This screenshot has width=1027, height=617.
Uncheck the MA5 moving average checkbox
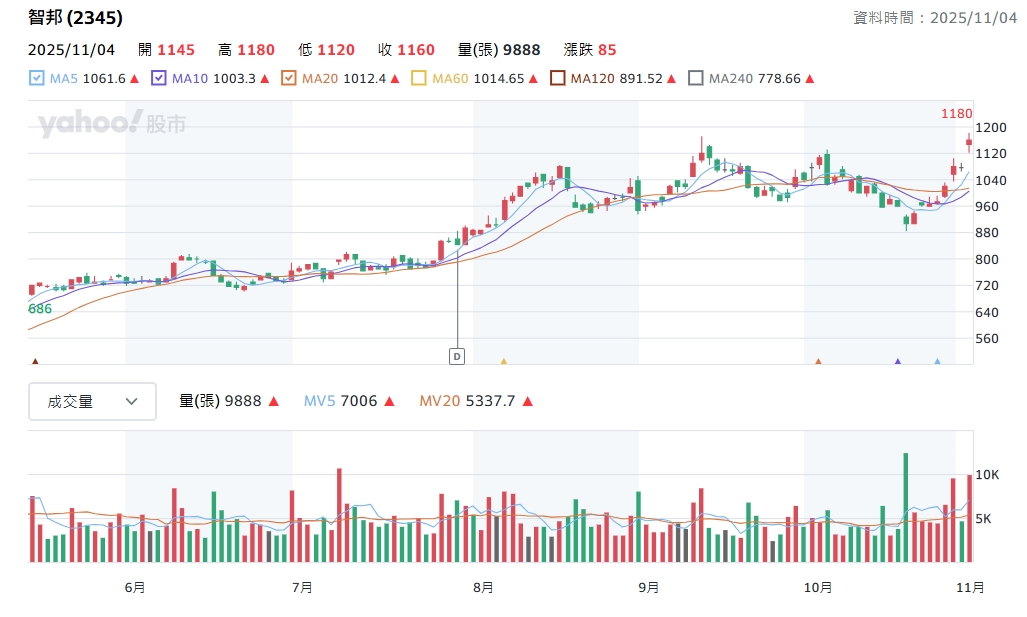(37, 78)
